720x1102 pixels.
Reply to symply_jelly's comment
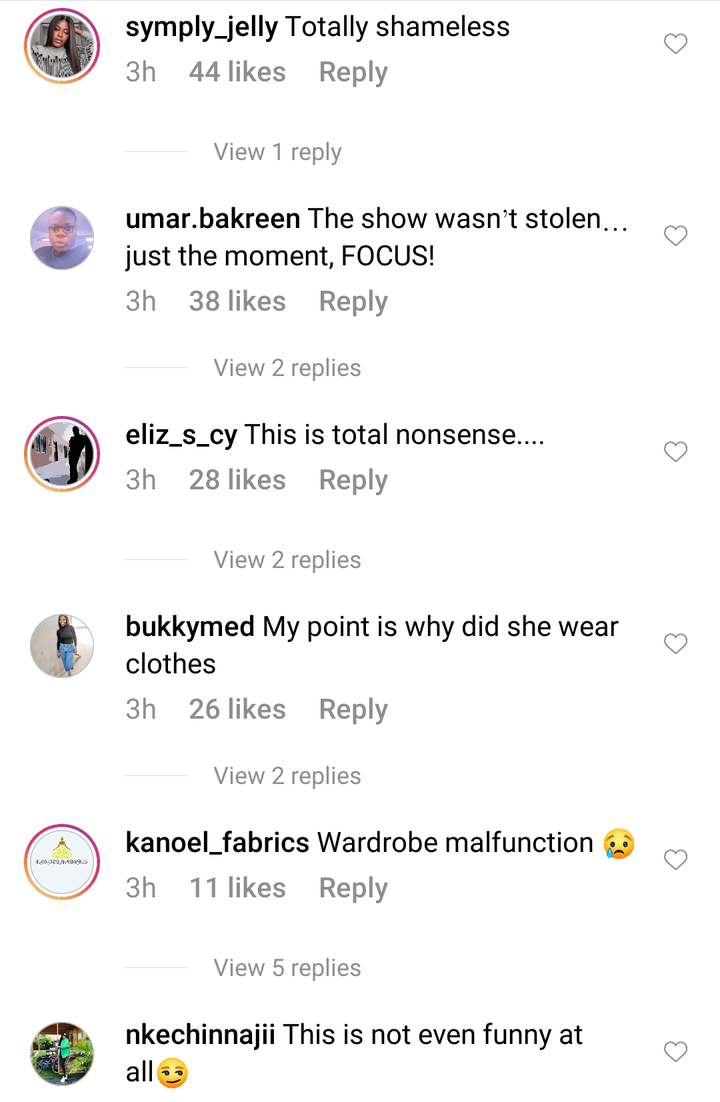tap(353, 72)
